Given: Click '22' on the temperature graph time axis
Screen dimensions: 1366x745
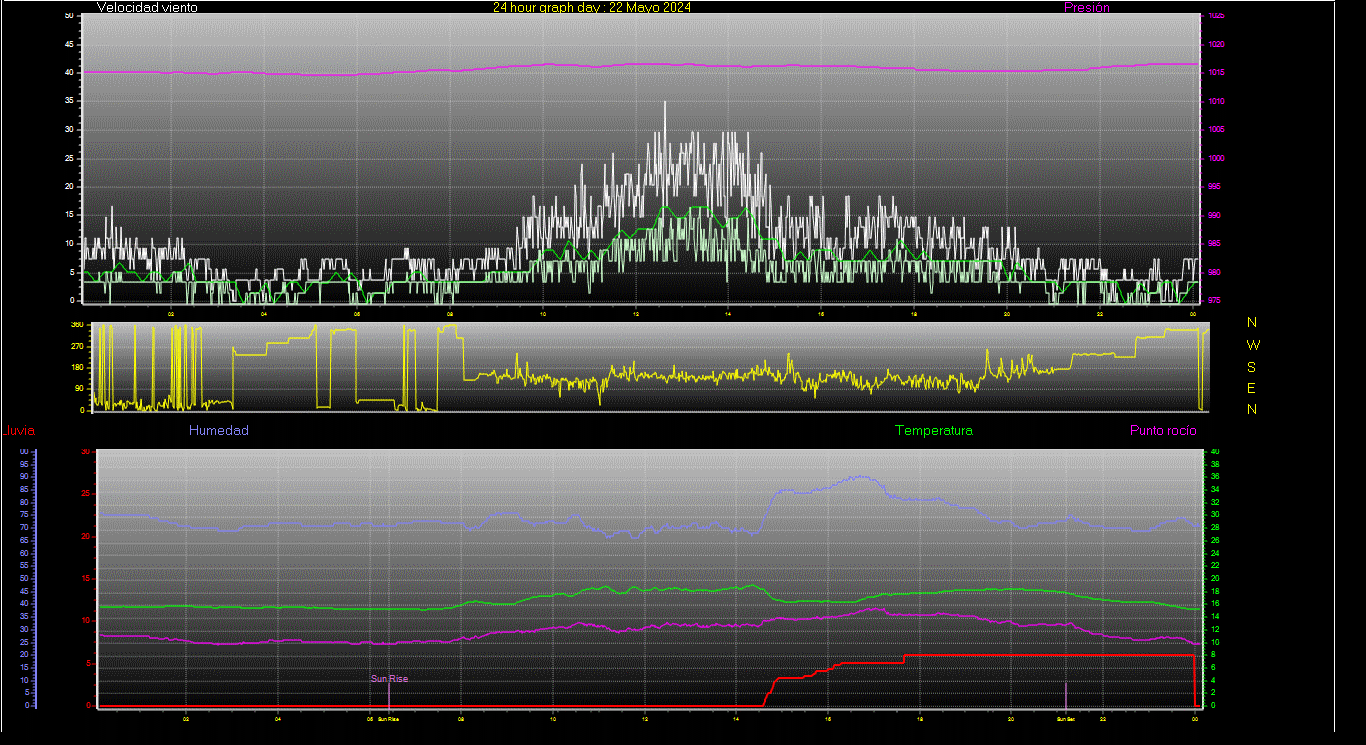Looking at the screenshot, I should (x=1103, y=719).
